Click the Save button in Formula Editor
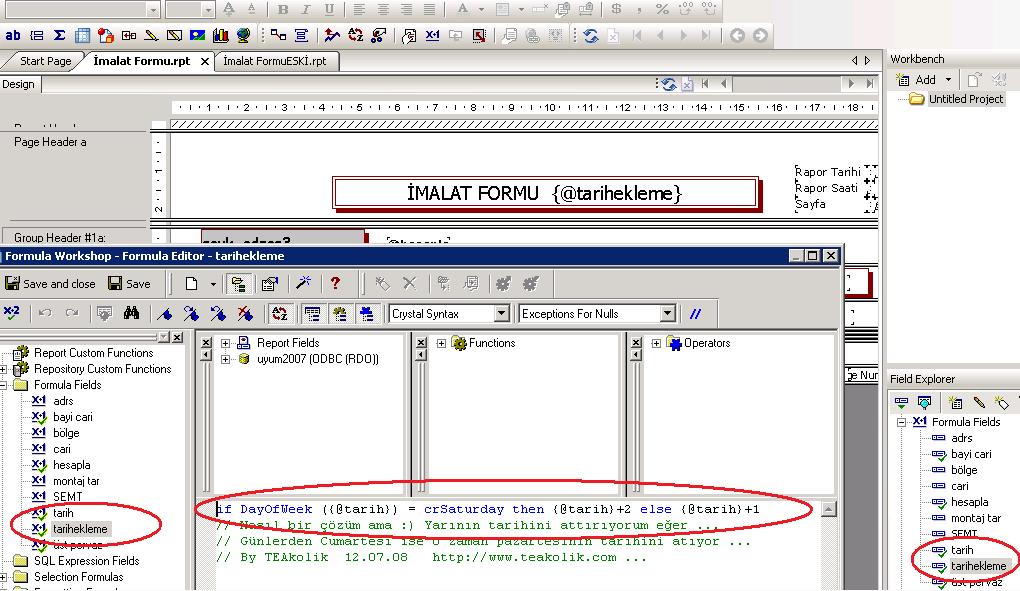 click(x=129, y=283)
